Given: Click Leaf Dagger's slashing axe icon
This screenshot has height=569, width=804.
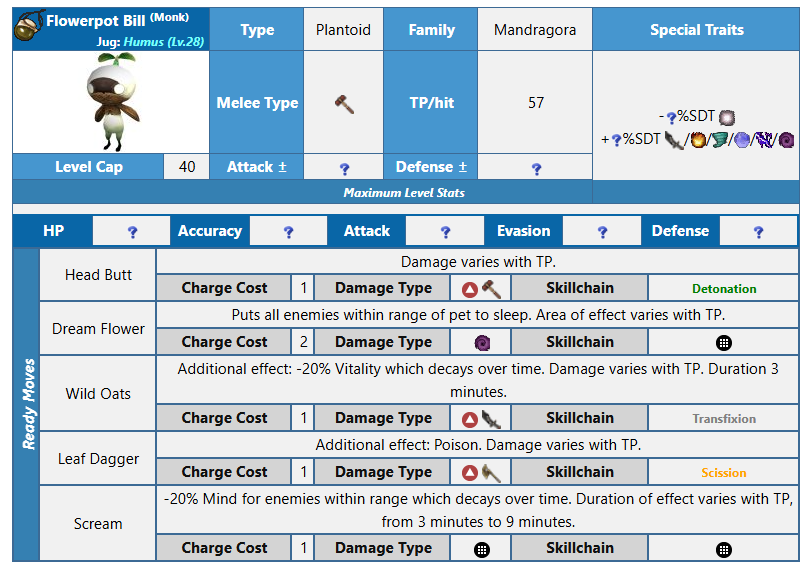Looking at the screenshot, I should click(491, 473).
